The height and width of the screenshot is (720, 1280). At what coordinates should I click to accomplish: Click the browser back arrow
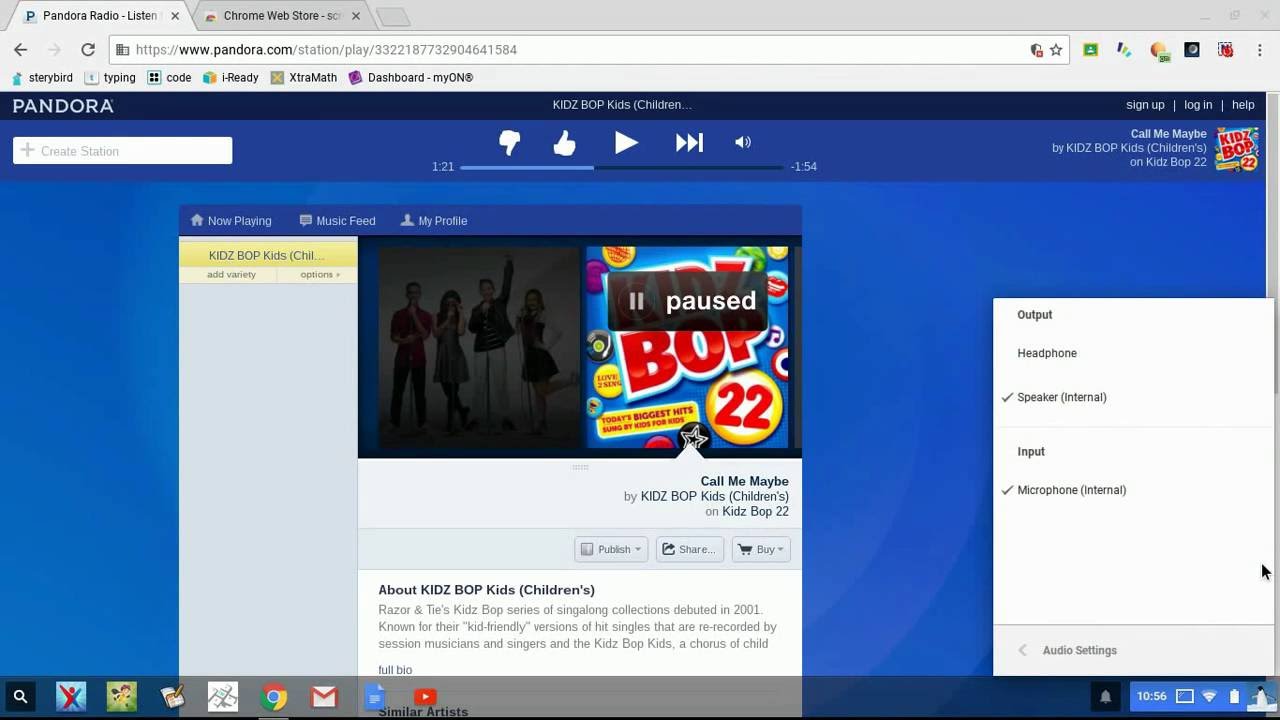coord(21,50)
